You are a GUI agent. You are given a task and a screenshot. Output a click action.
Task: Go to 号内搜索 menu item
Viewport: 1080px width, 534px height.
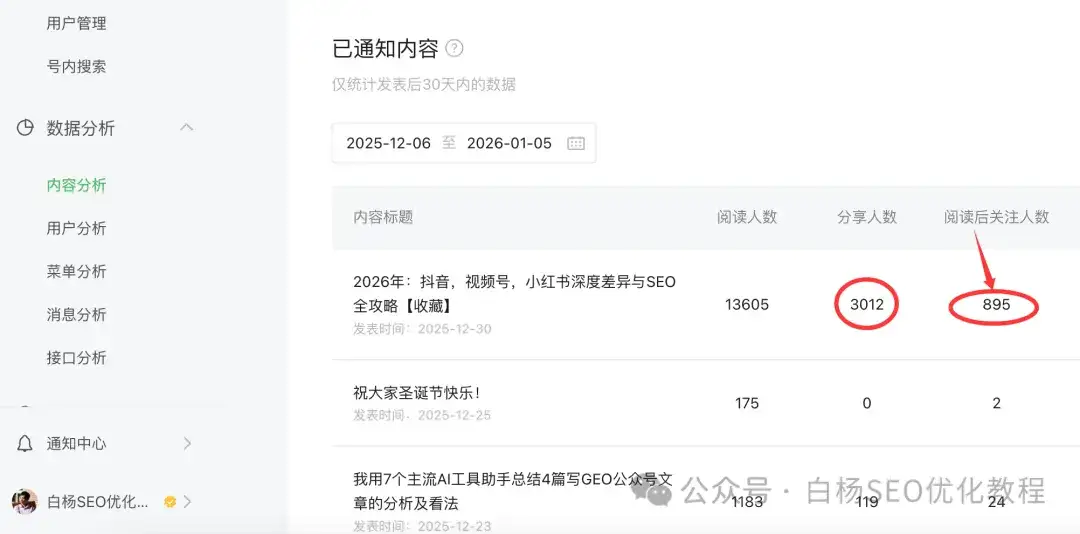tap(76, 67)
